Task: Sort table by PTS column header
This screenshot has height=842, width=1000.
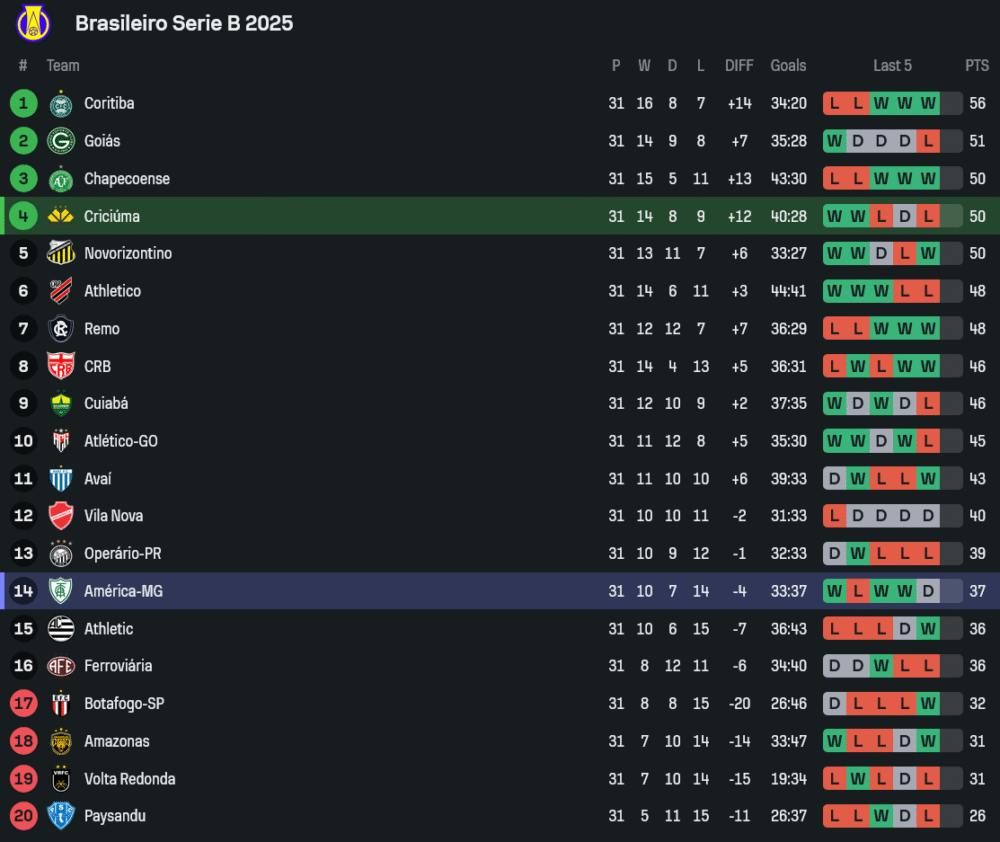Action: pos(977,66)
